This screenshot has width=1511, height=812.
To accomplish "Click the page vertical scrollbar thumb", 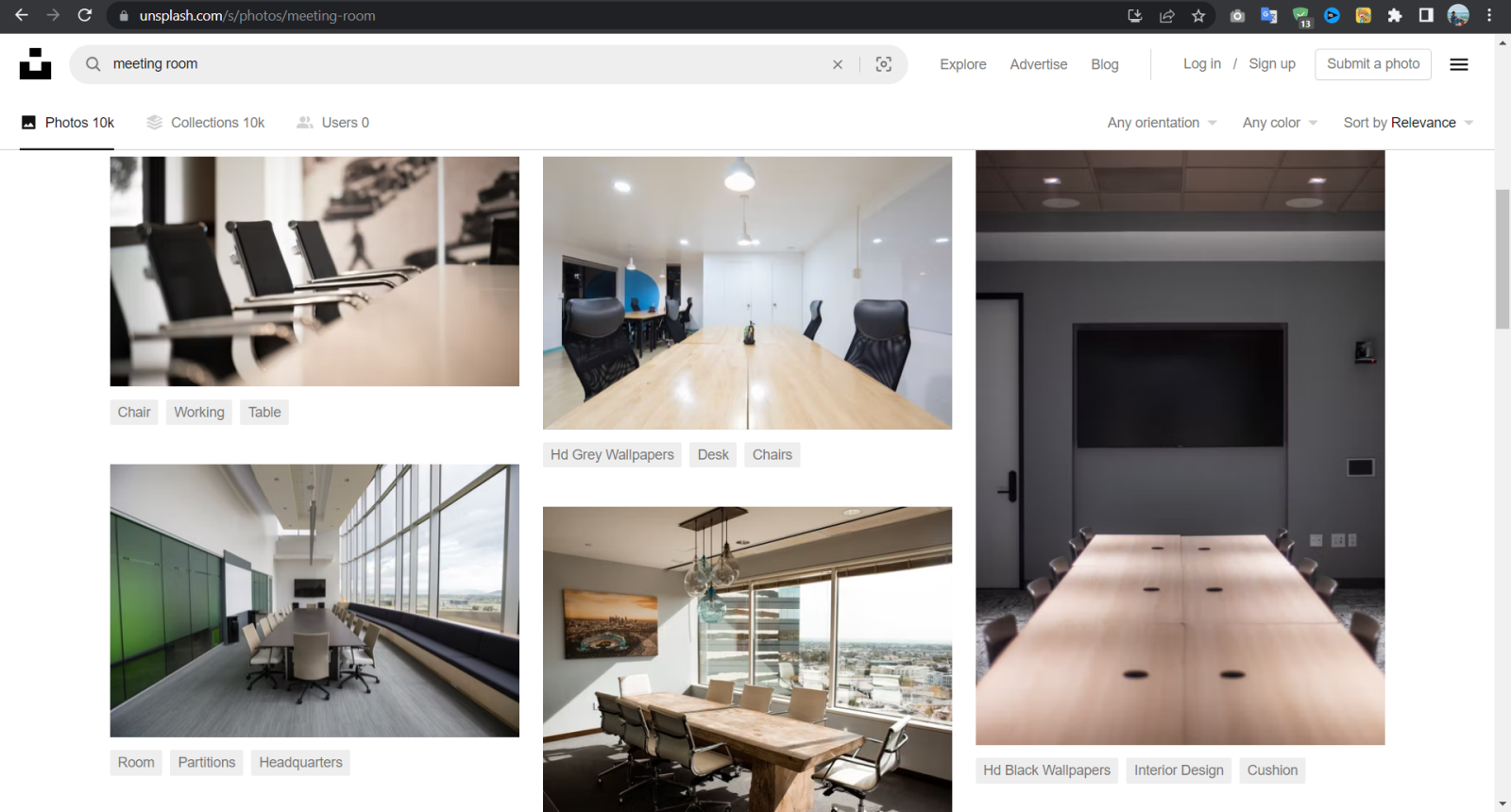I will (1503, 259).
